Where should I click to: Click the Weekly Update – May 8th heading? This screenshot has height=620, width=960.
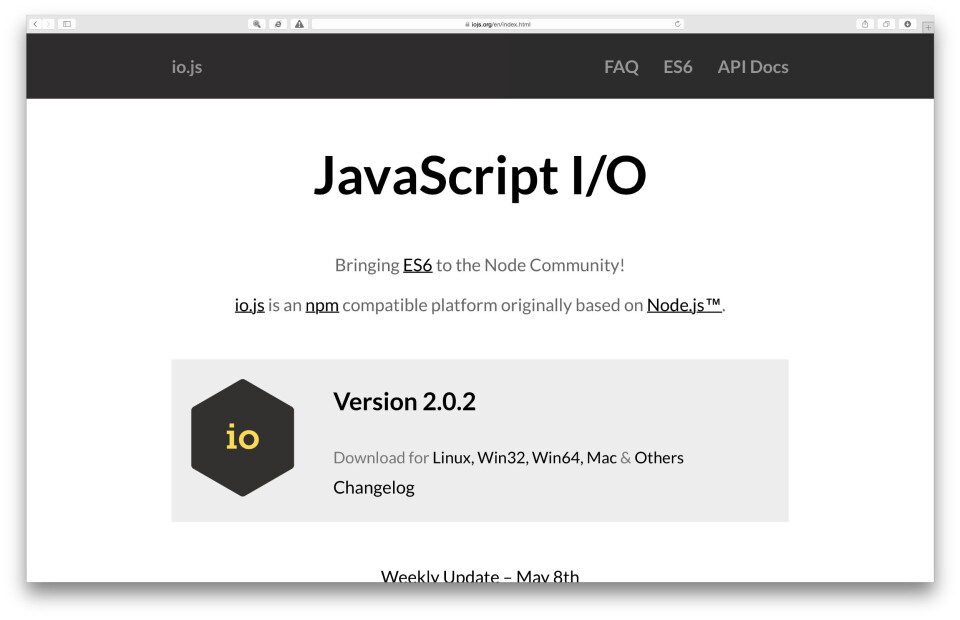pyautogui.click(x=480, y=576)
